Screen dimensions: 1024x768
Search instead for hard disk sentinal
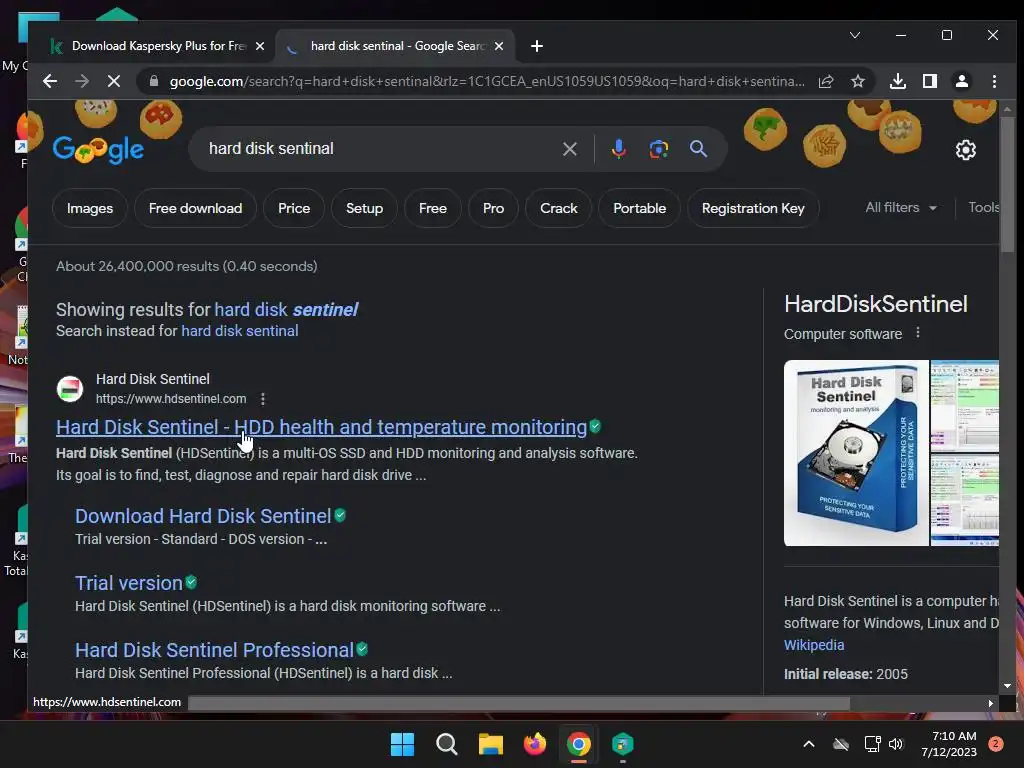(240, 331)
